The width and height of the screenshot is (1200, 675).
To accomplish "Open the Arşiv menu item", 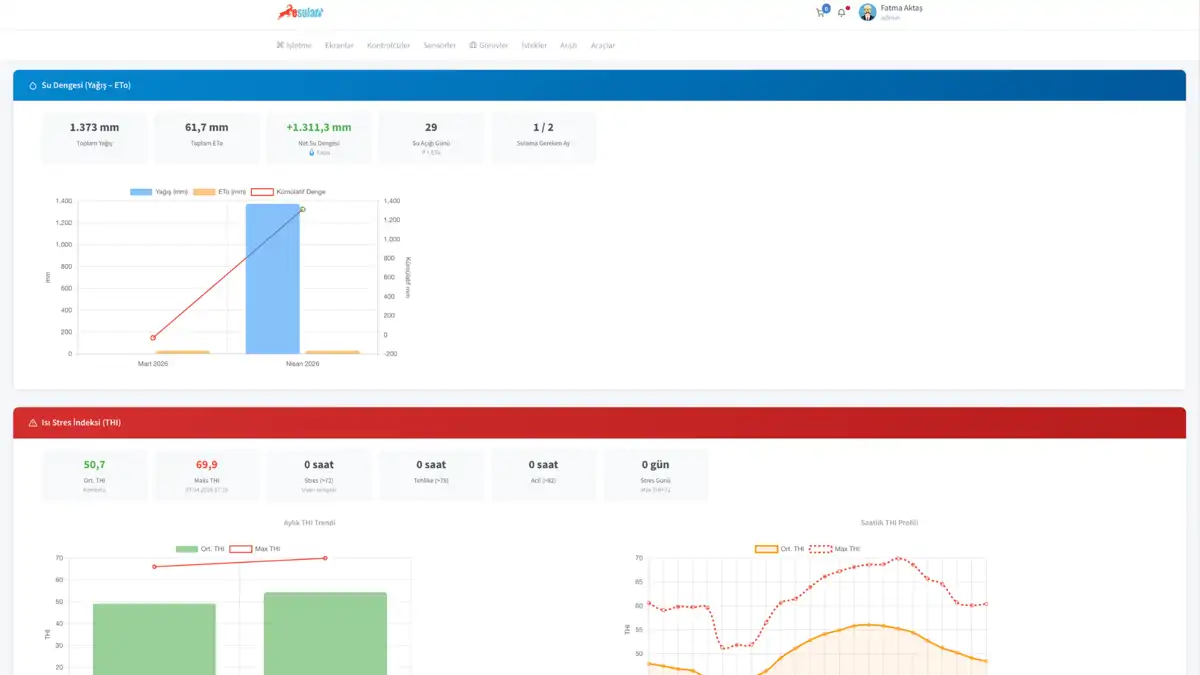I will point(568,45).
